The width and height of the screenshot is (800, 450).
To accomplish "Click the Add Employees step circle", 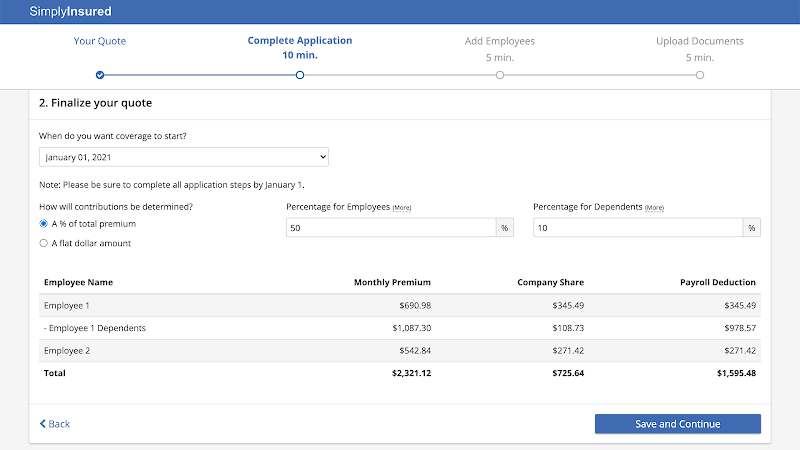I will tap(500, 75).
